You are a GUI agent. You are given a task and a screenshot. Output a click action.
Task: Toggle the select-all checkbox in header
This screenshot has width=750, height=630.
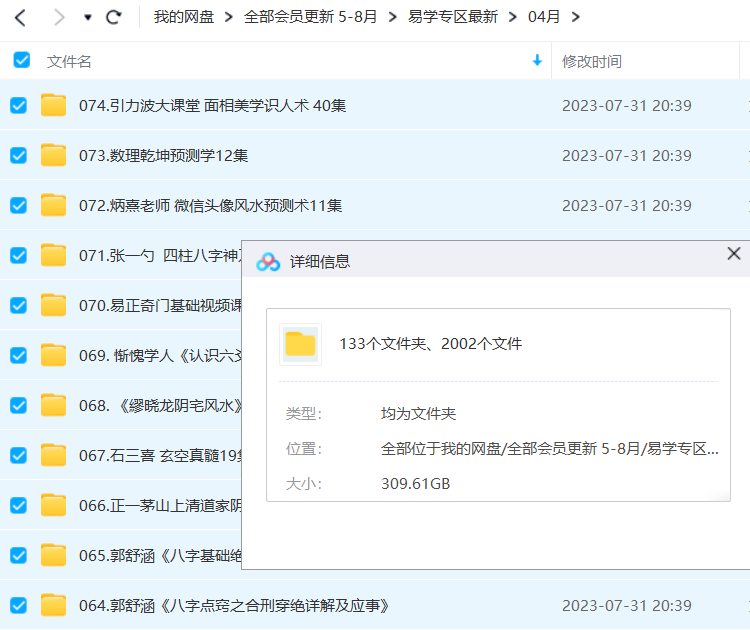pyautogui.click(x=21, y=61)
